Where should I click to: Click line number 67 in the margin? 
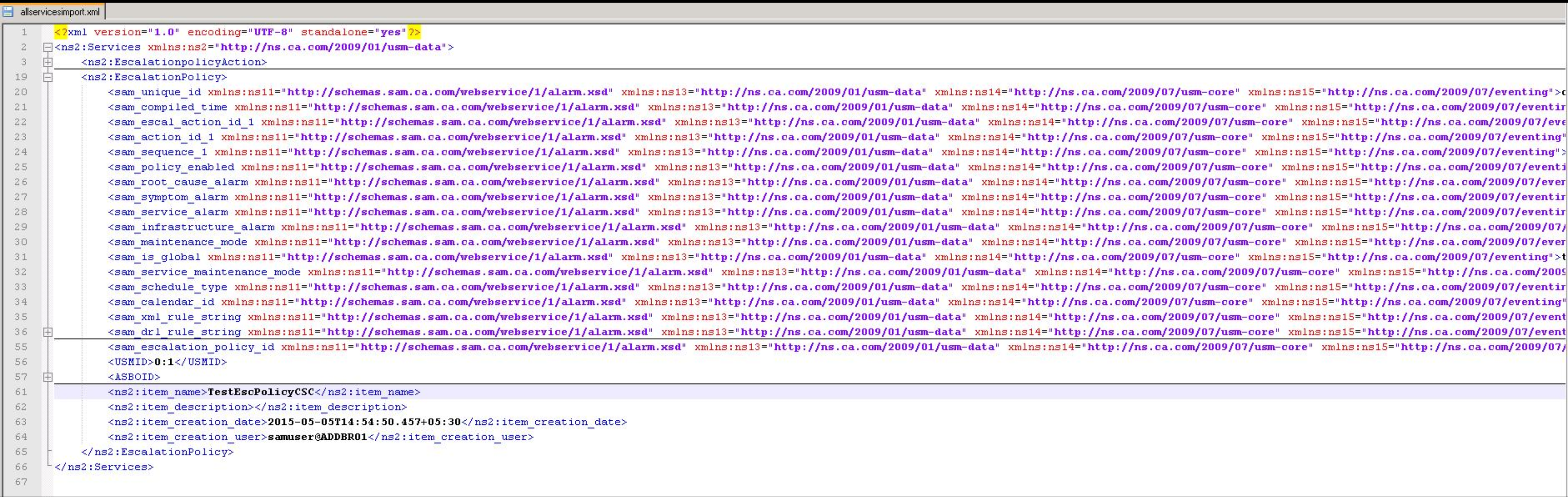(21, 482)
